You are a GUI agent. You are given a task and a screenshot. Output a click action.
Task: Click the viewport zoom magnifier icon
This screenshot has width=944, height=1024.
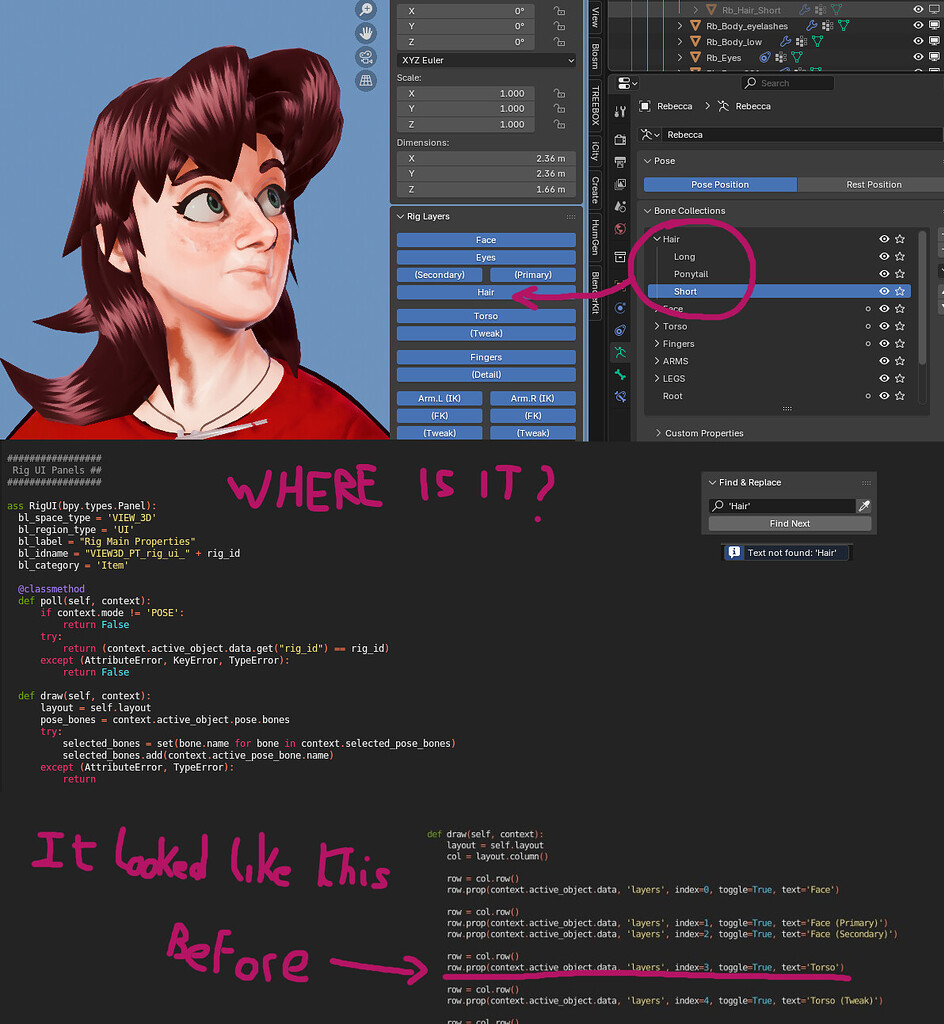tap(366, 9)
